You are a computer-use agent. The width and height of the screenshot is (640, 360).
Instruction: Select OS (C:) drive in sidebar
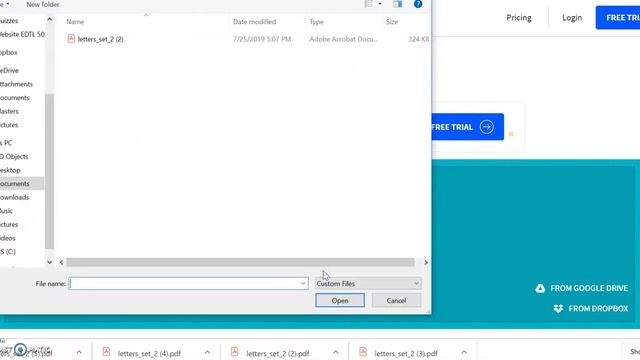click(x=8, y=251)
